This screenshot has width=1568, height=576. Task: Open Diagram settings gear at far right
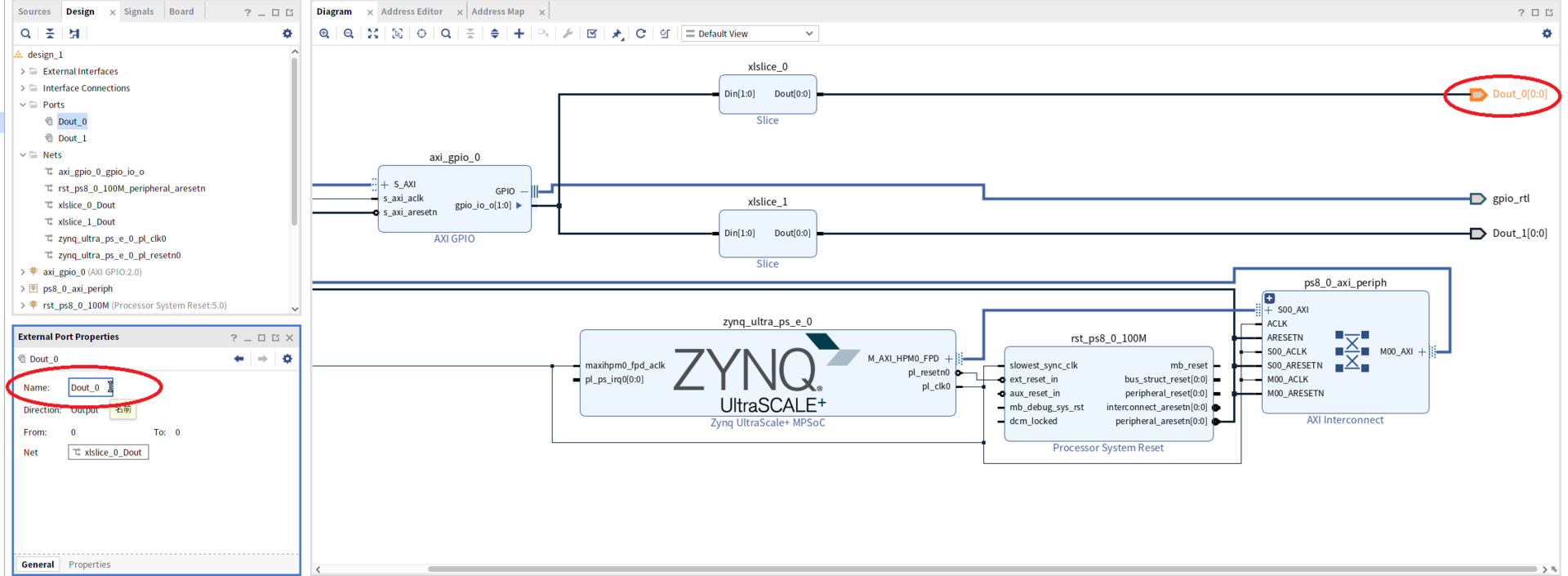pyautogui.click(x=1547, y=33)
